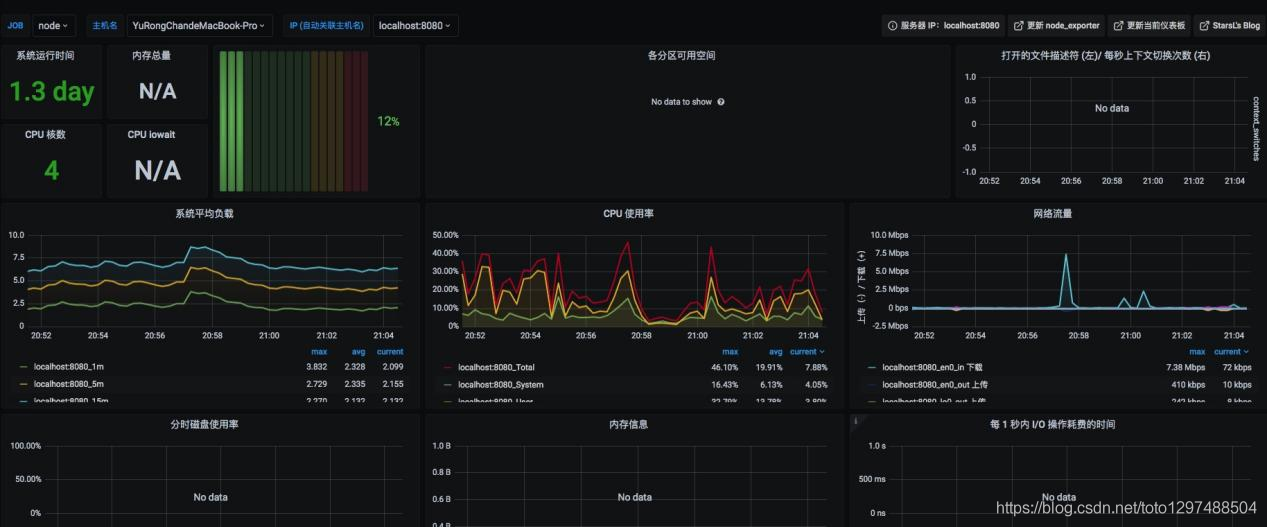Sort CPU legend by current column

(x=807, y=352)
